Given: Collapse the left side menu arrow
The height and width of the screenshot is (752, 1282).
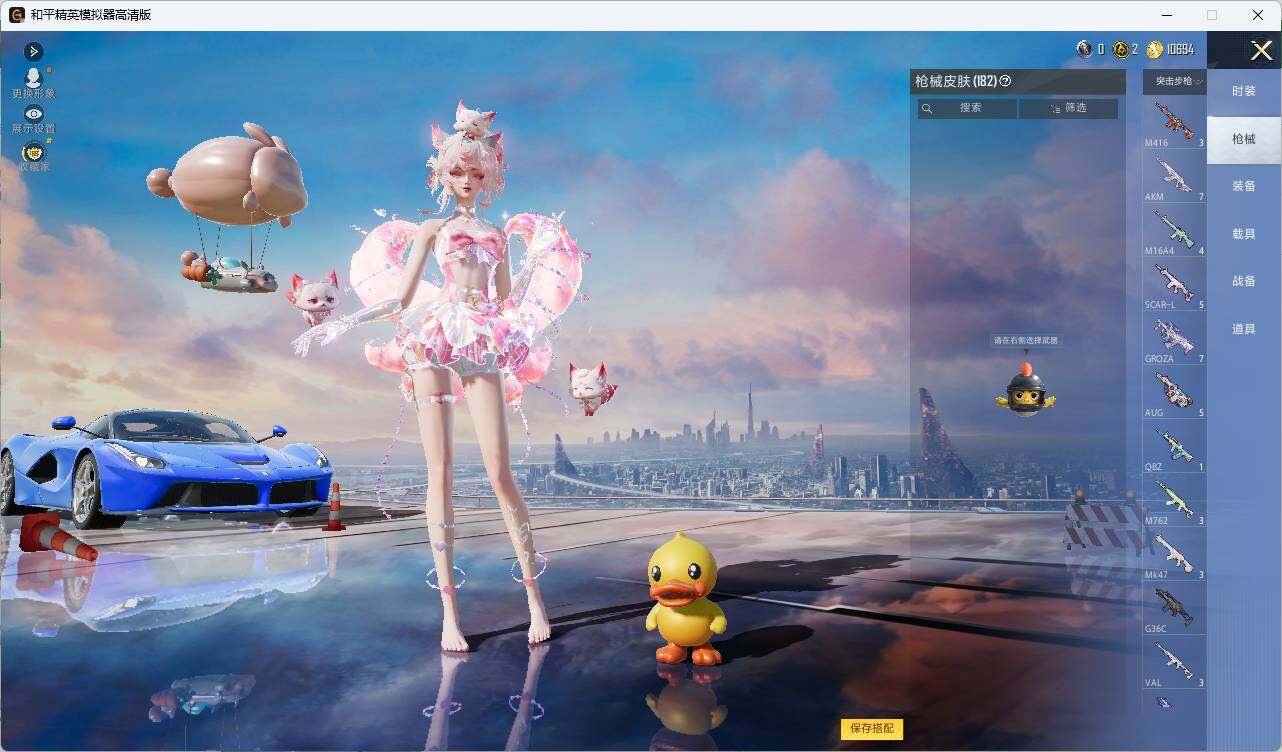Looking at the screenshot, I should (x=34, y=51).
